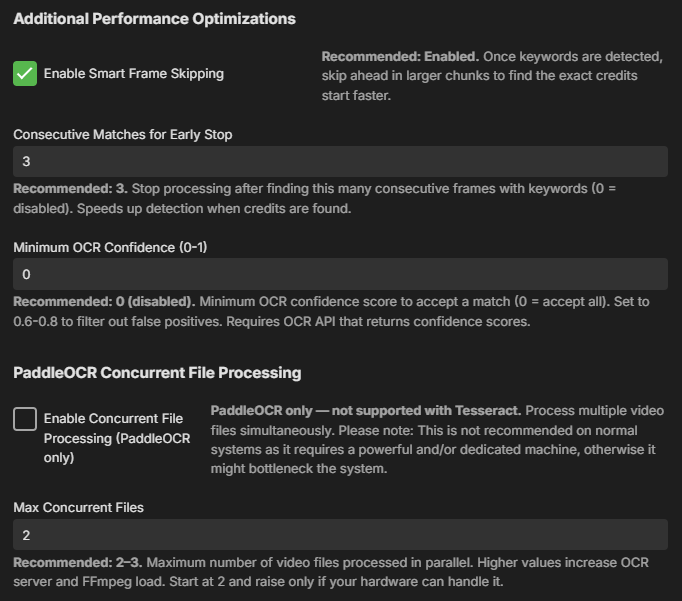
Task: Tick the Enable Concurrent File Processing checkbox
Action: point(25,419)
